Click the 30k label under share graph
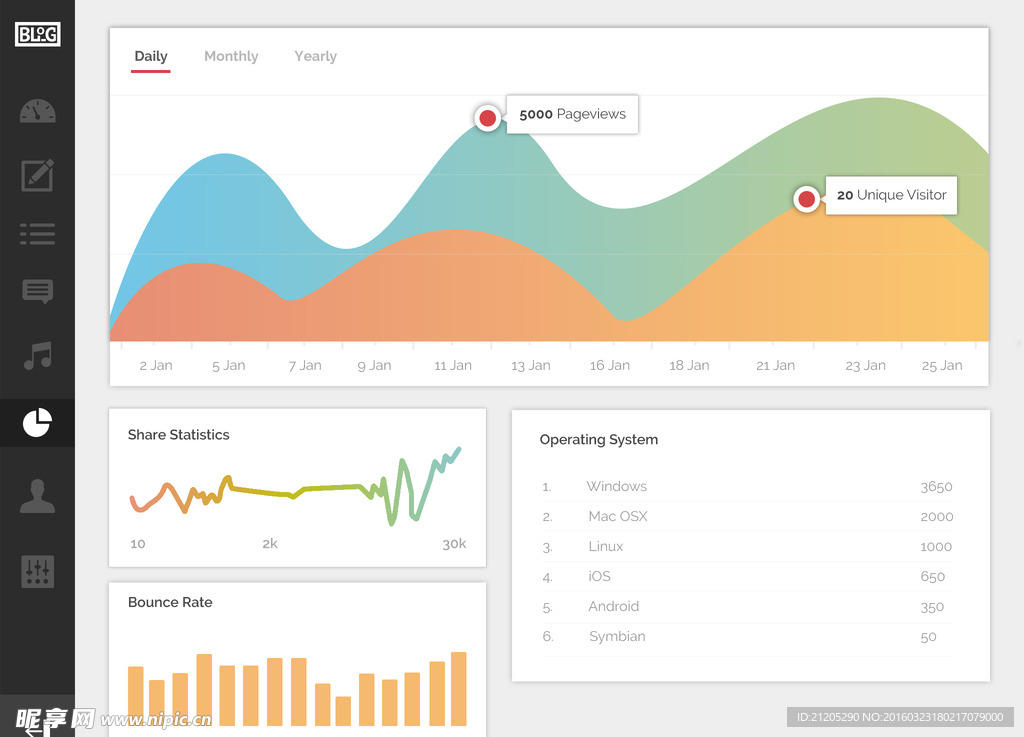The width and height of the screenshot is (1024, 737). [454, 544]
